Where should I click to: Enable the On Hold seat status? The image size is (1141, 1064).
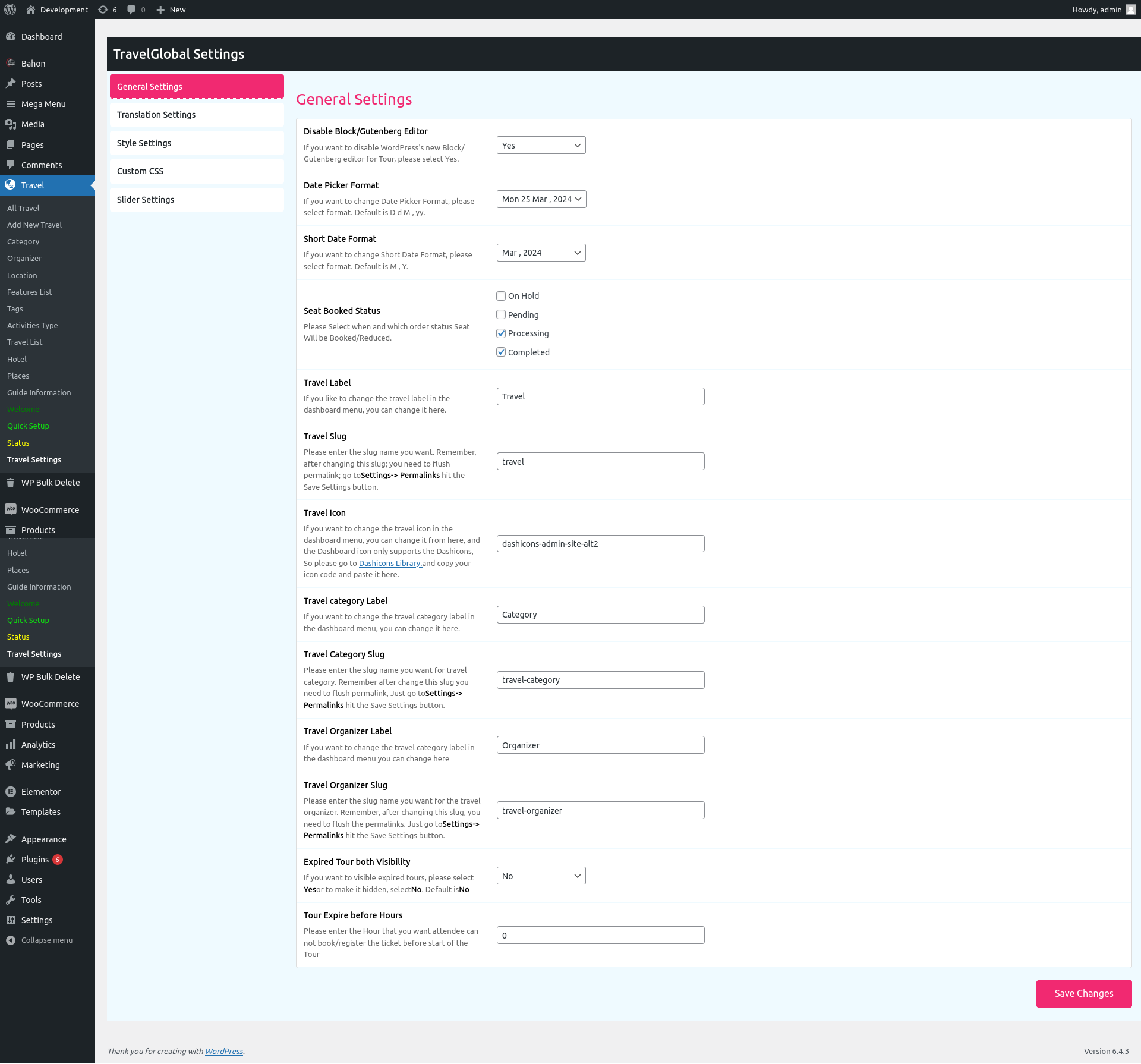coord(501,296)
